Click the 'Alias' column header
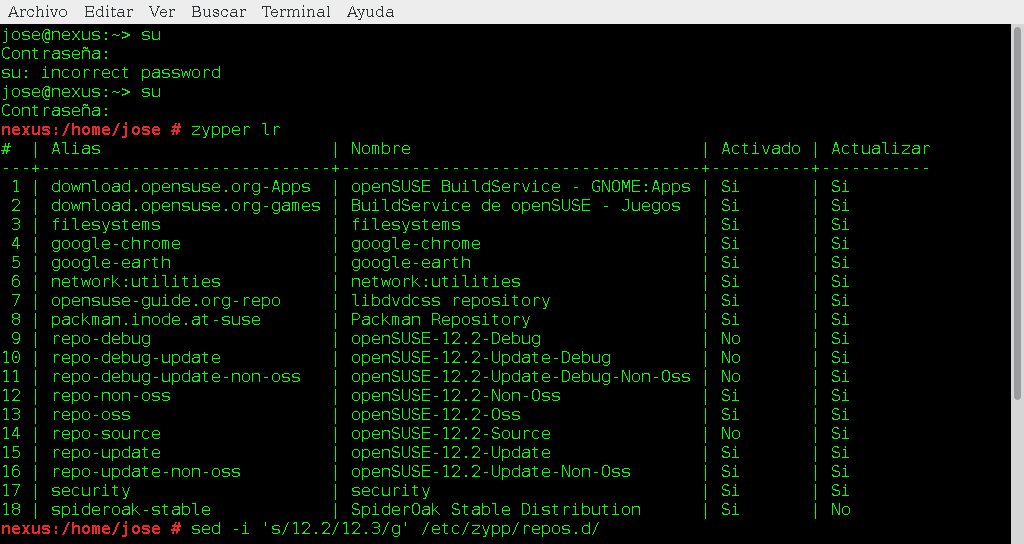1024x544 pixels. (76, 149)
